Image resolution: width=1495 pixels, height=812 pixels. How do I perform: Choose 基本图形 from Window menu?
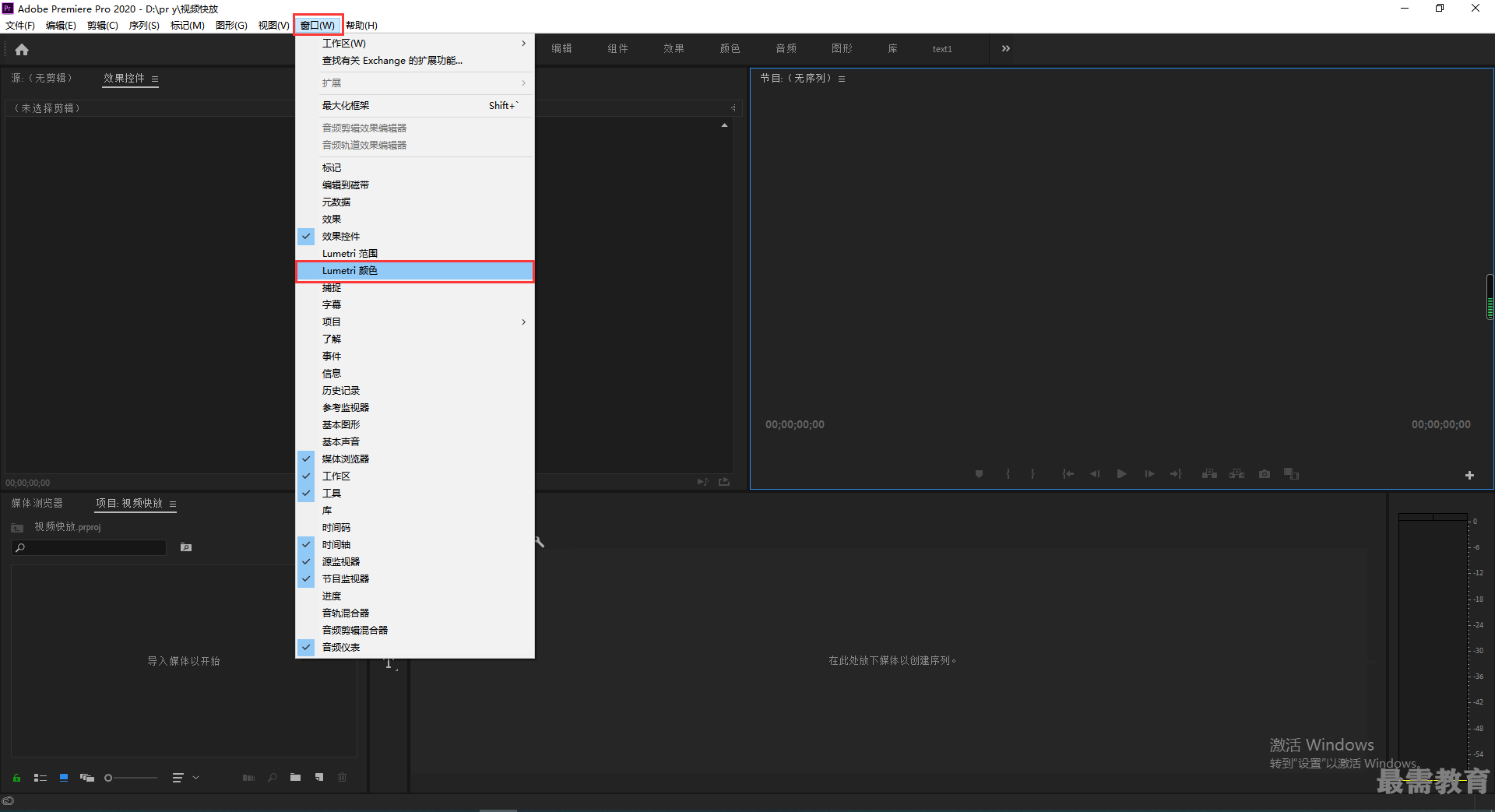click(x=415, y=424)
